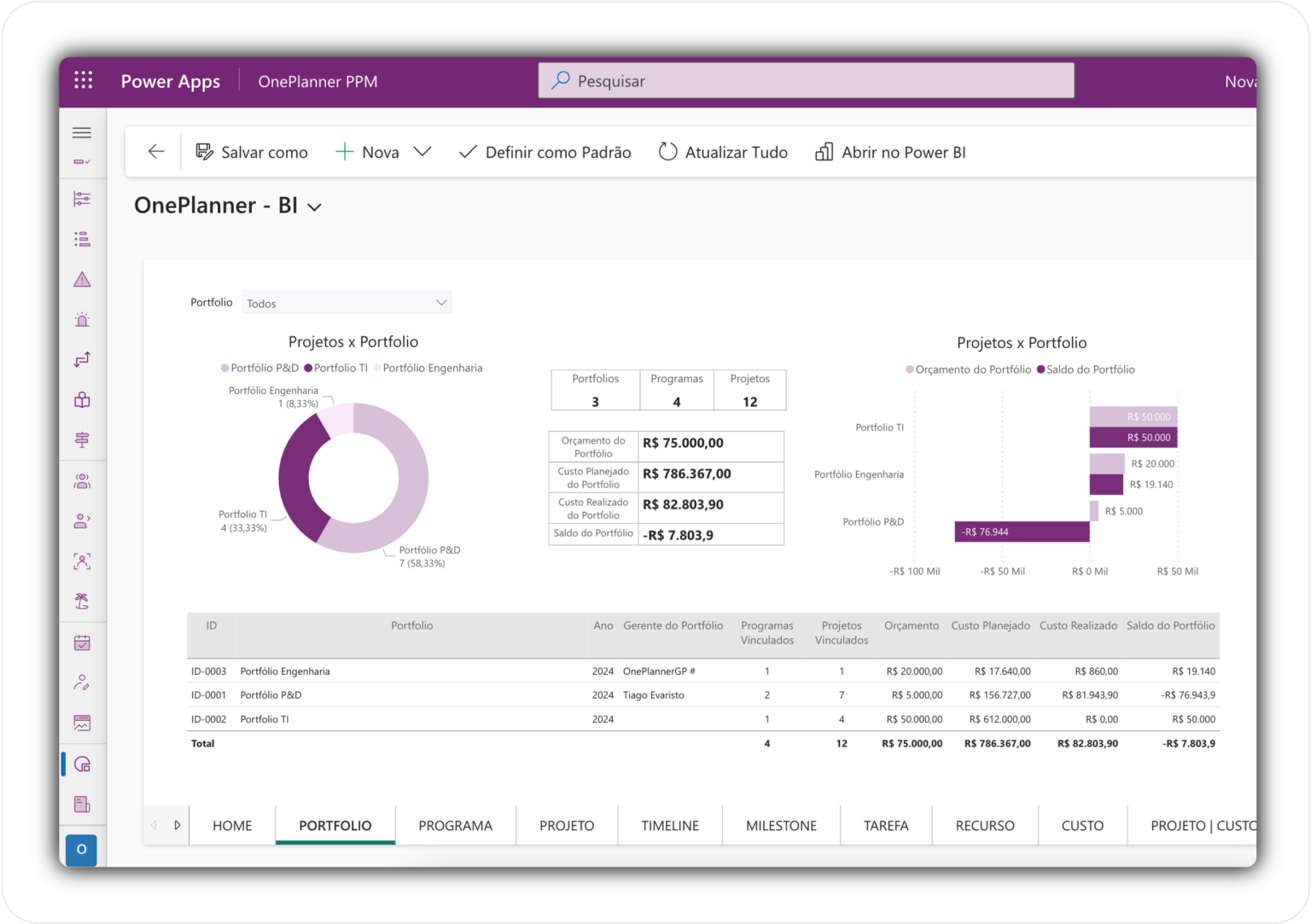This screenshot has width=1311, height=924.
Task: Toggle Portfólio TI in donut chart legend
Action: coord(337,368)
